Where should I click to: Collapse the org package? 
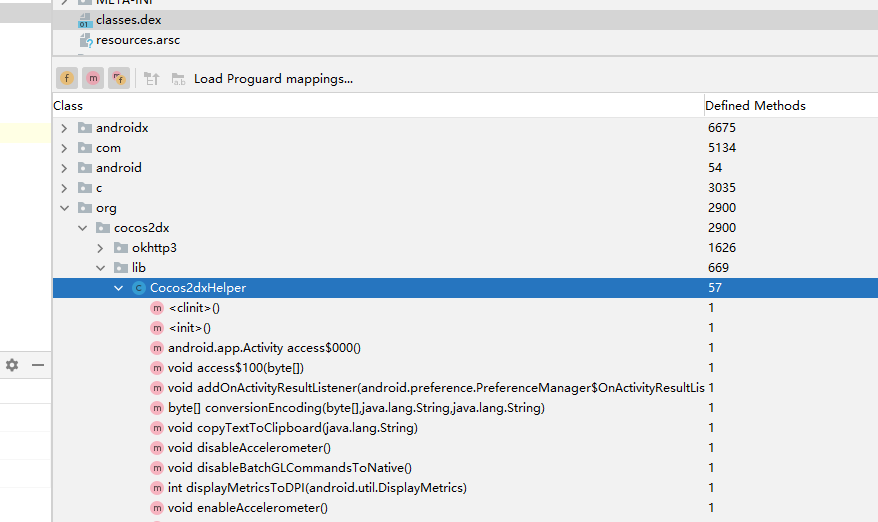pyautogui.click(x=64, y=208)
